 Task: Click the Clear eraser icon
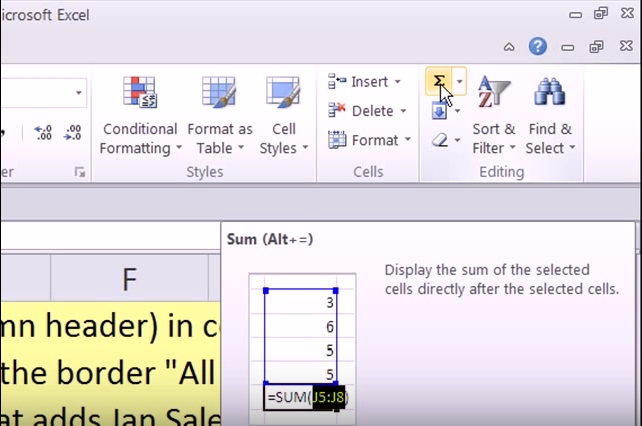tap(440, 140)
